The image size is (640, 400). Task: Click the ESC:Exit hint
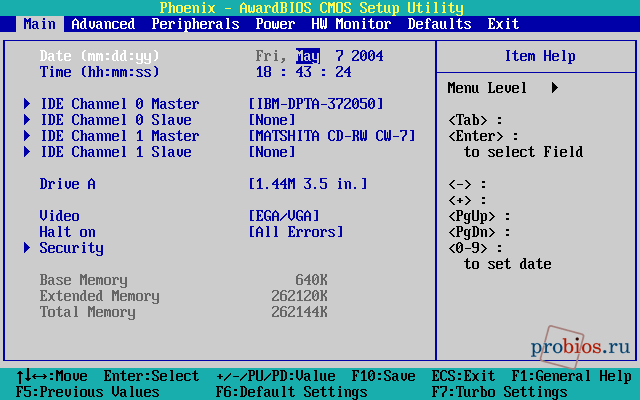click(x=463, y=376)
